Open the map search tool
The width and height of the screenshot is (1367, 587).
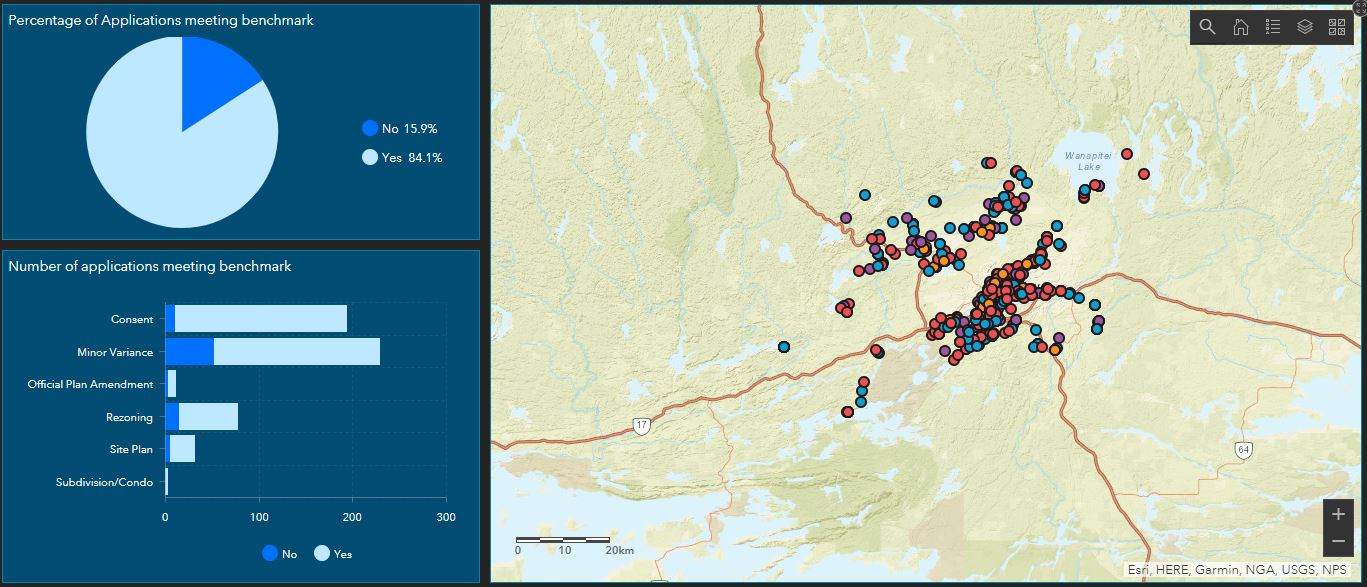1208,27
